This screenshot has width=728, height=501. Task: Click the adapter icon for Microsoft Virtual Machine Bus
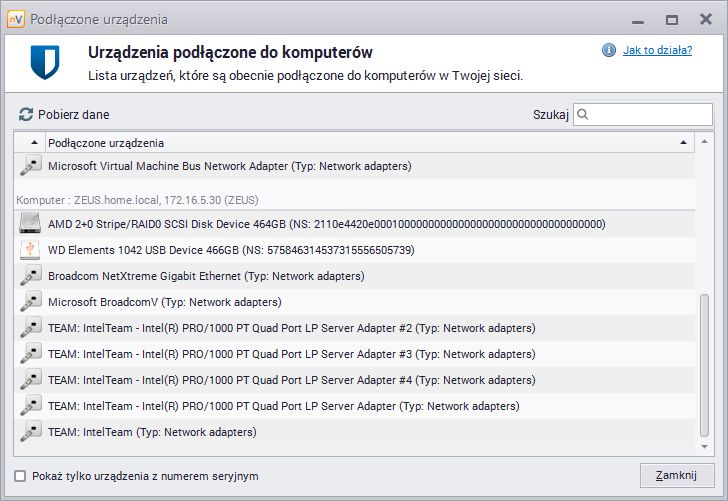pos(31,166)
